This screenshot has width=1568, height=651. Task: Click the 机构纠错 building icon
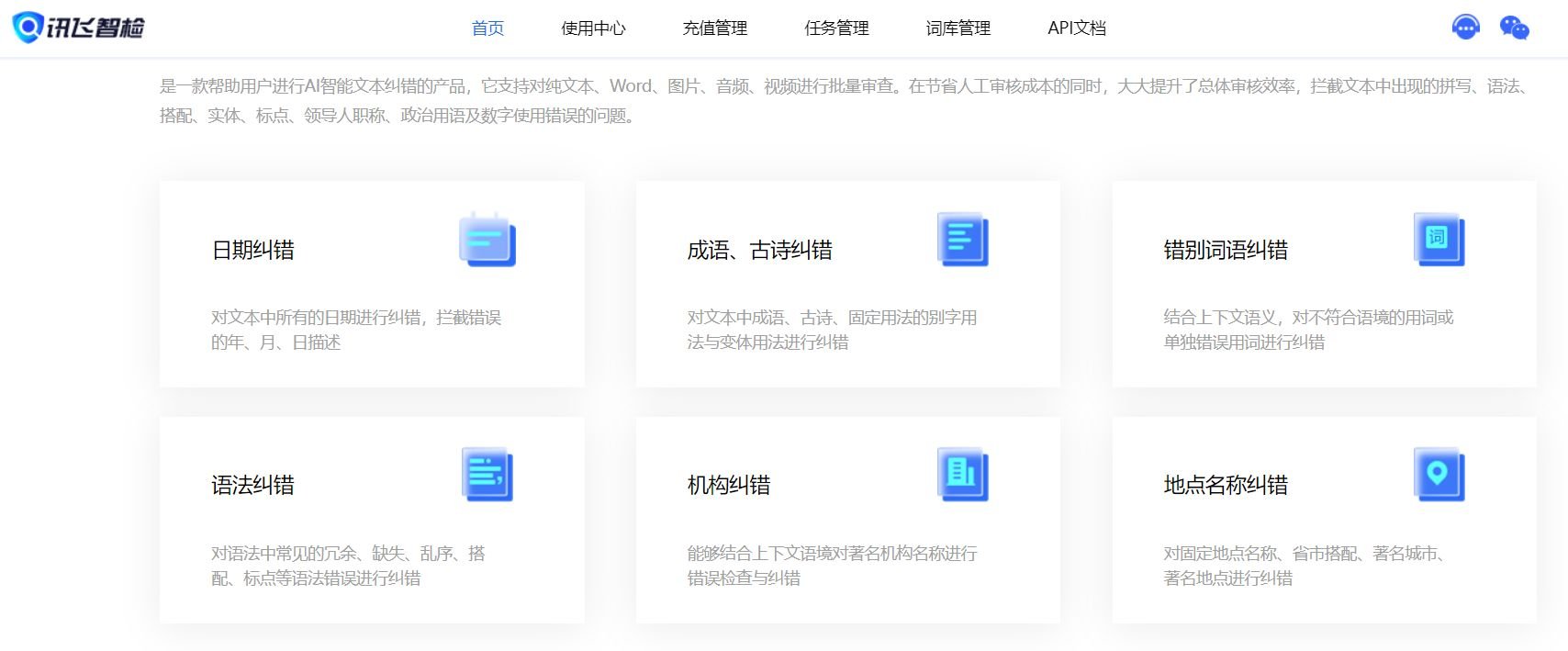pyautogui.click(x=962, y=475)
